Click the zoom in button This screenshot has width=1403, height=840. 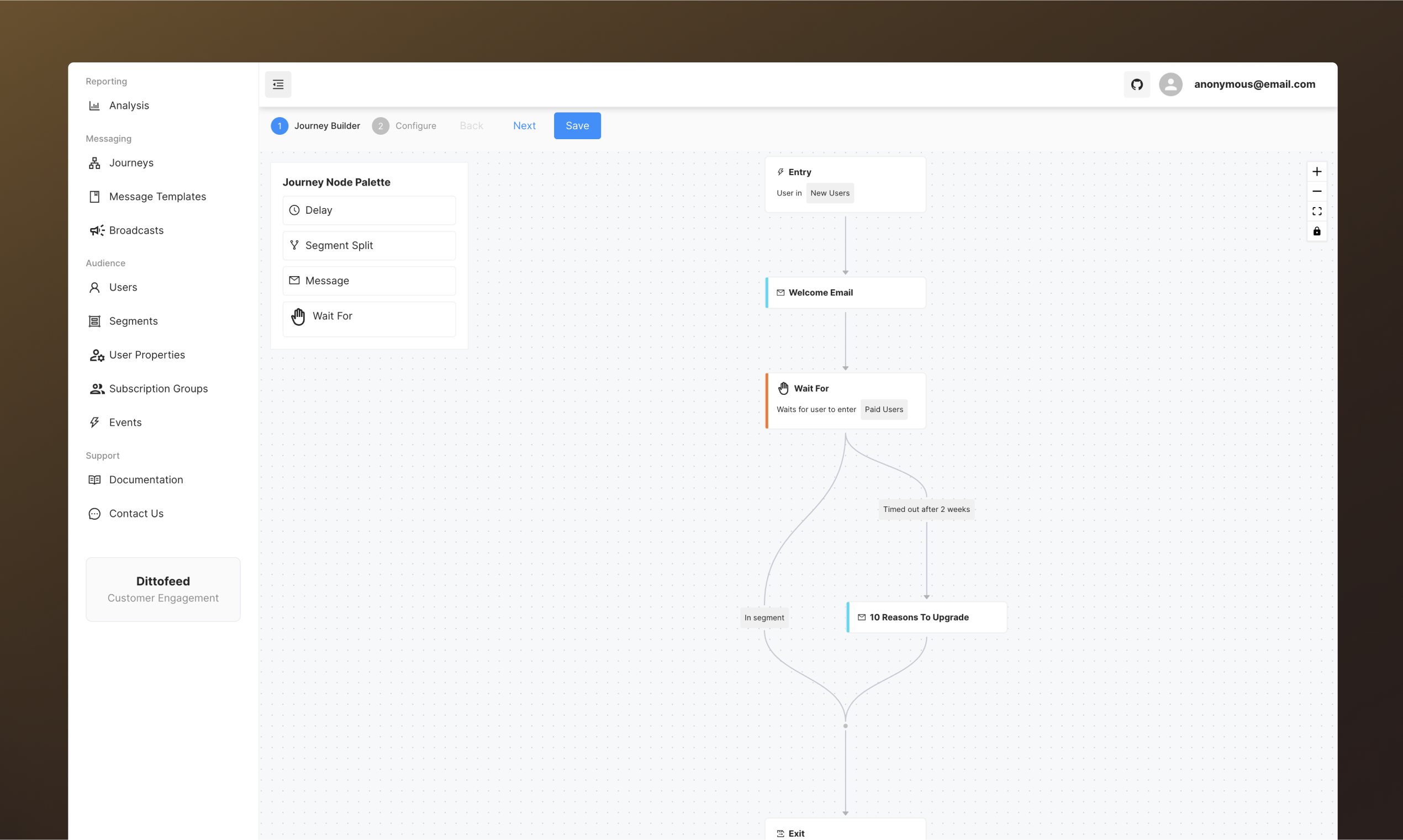(1317, 172)
